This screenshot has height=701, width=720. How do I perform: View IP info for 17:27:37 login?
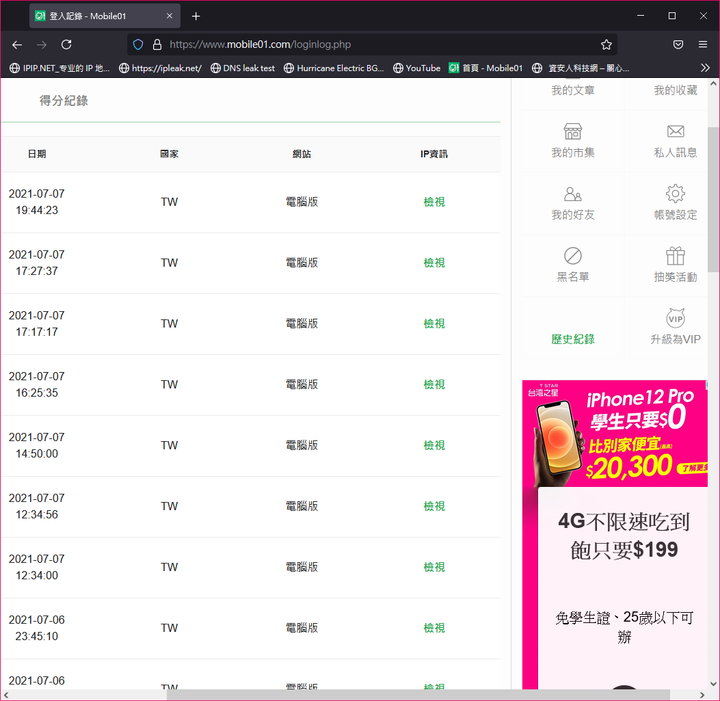[x=434, y=263]
